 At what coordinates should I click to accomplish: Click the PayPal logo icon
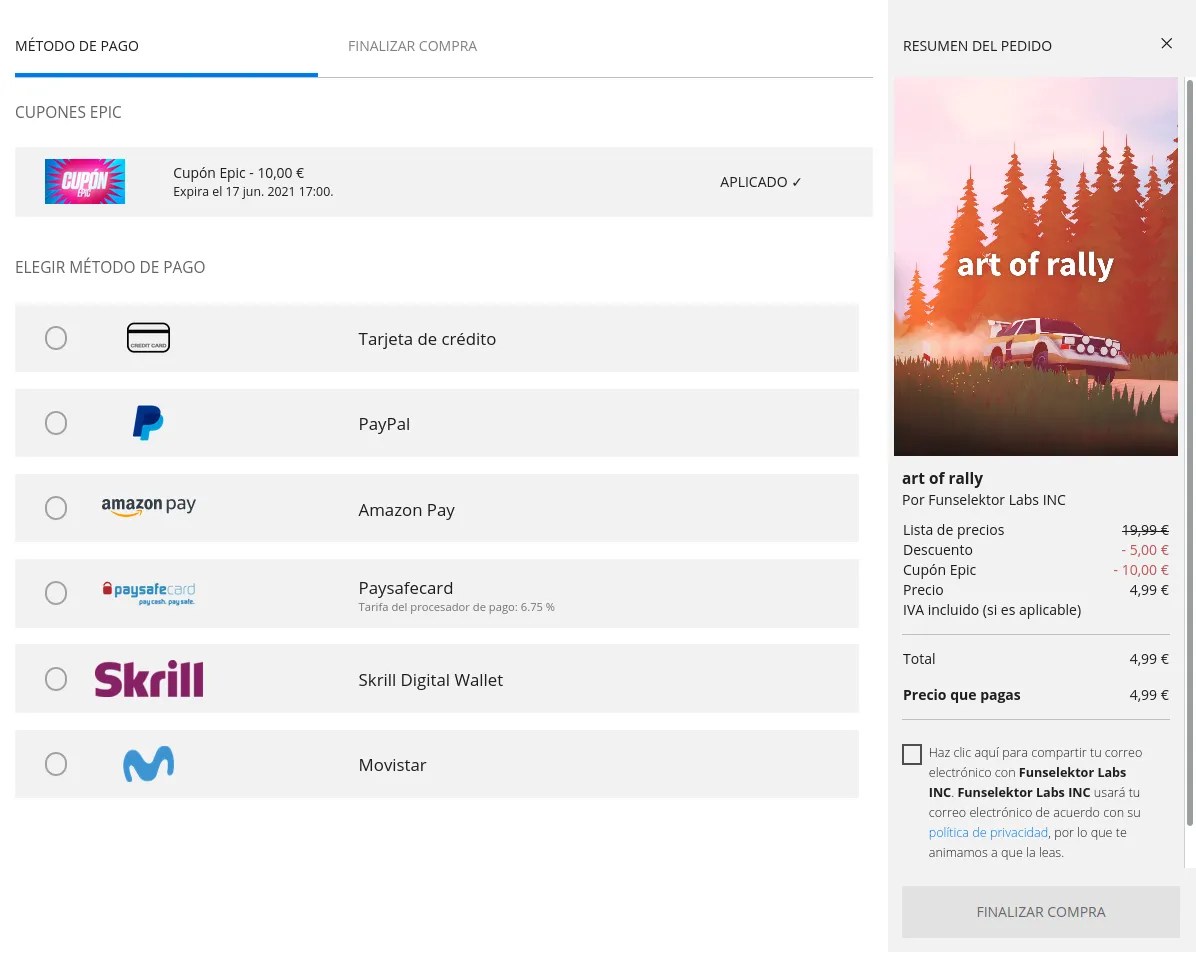pyautogui.click(x=148, y=423)
